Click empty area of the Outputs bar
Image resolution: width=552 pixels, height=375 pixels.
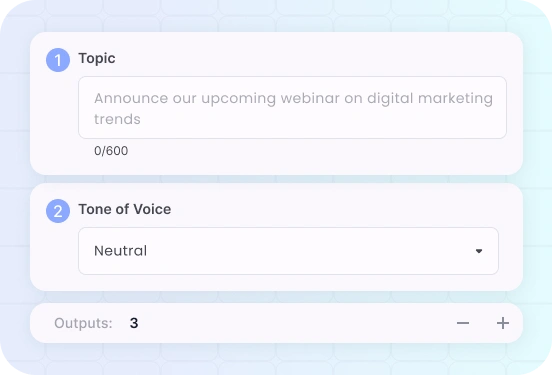tap(296, 323)
